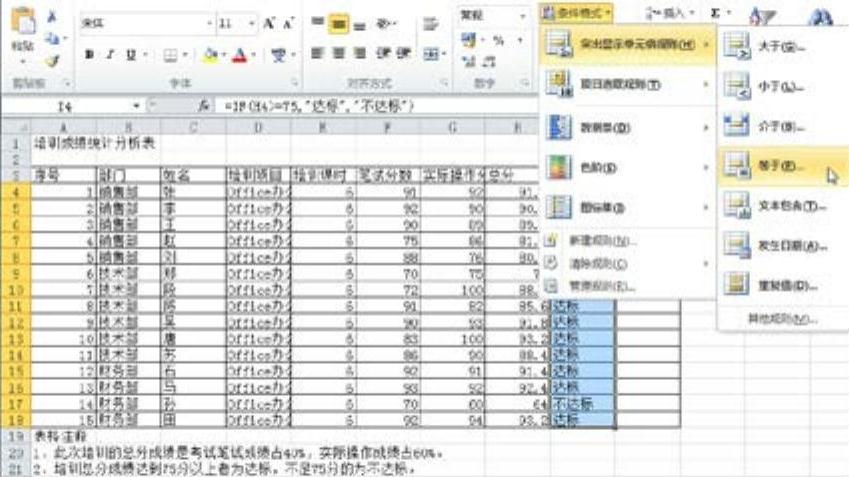Toggle the Center horizontal alignment button

pyautogui.click(x=338, y=53)
